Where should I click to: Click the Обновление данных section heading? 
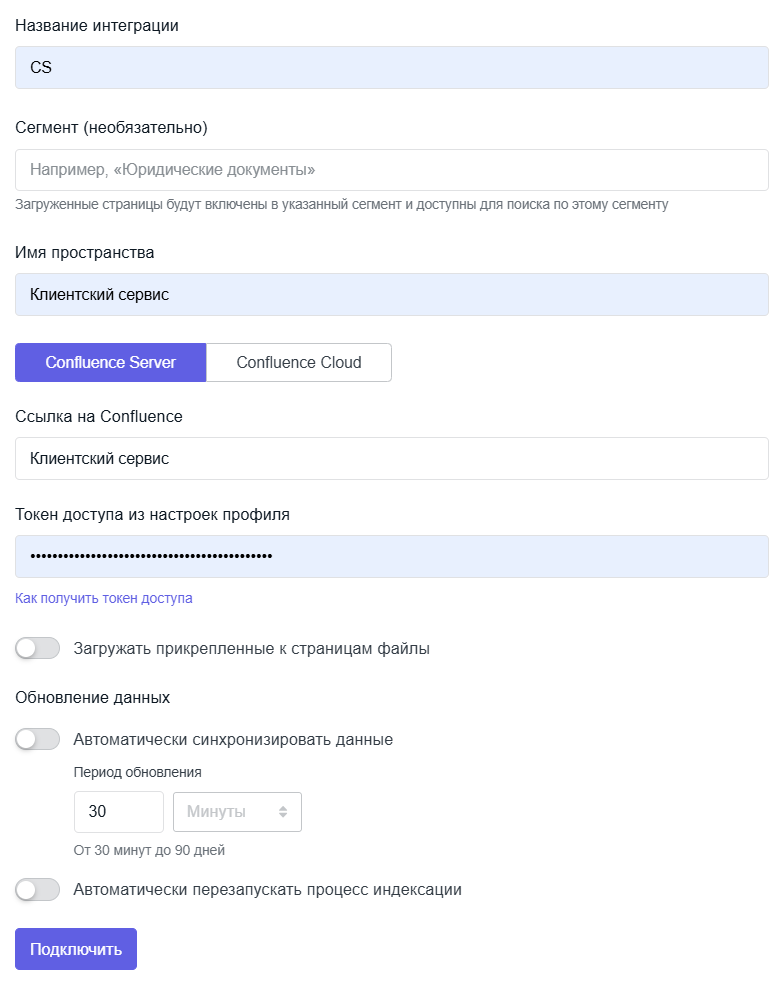click(92, 697)
